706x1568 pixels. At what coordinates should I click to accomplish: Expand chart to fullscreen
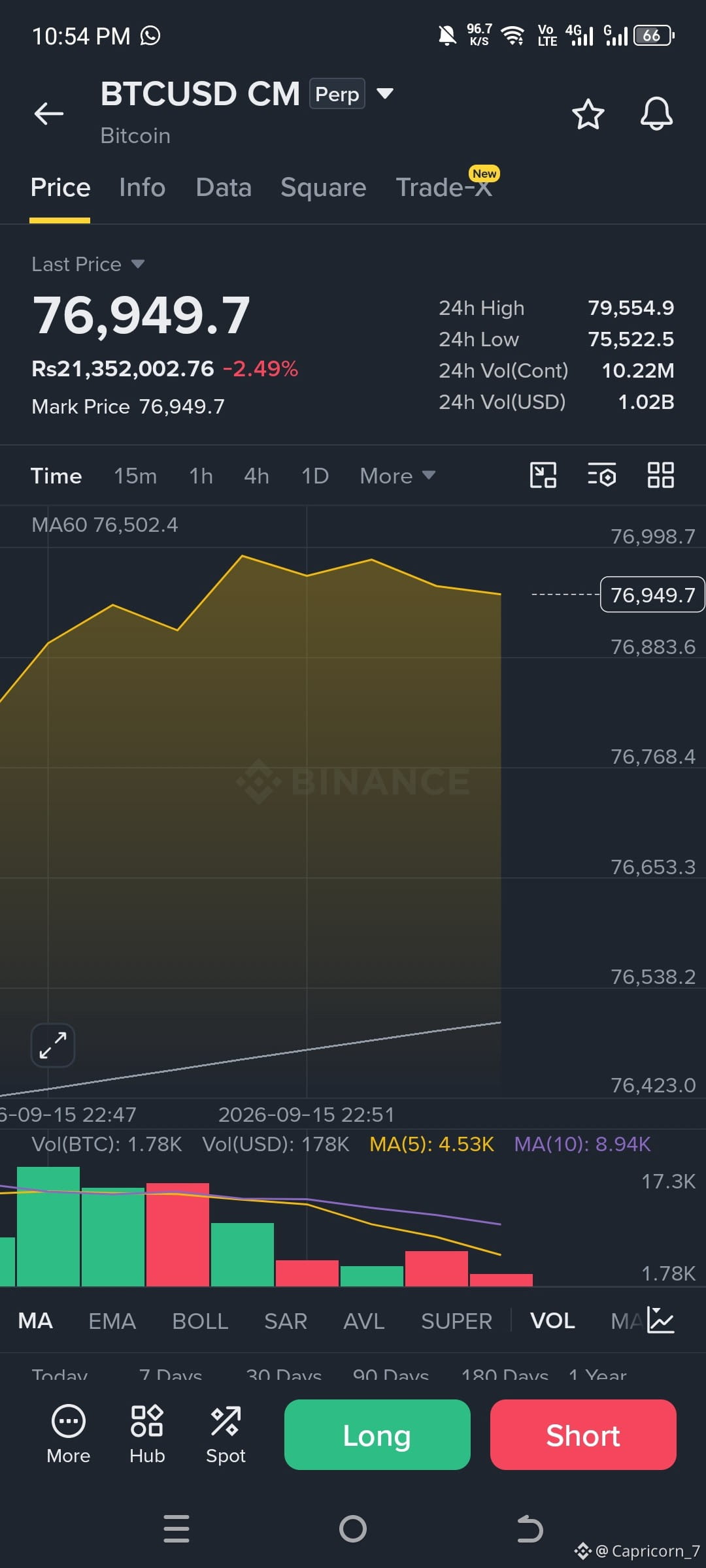pyautogui.click(x=53, y=1045)
